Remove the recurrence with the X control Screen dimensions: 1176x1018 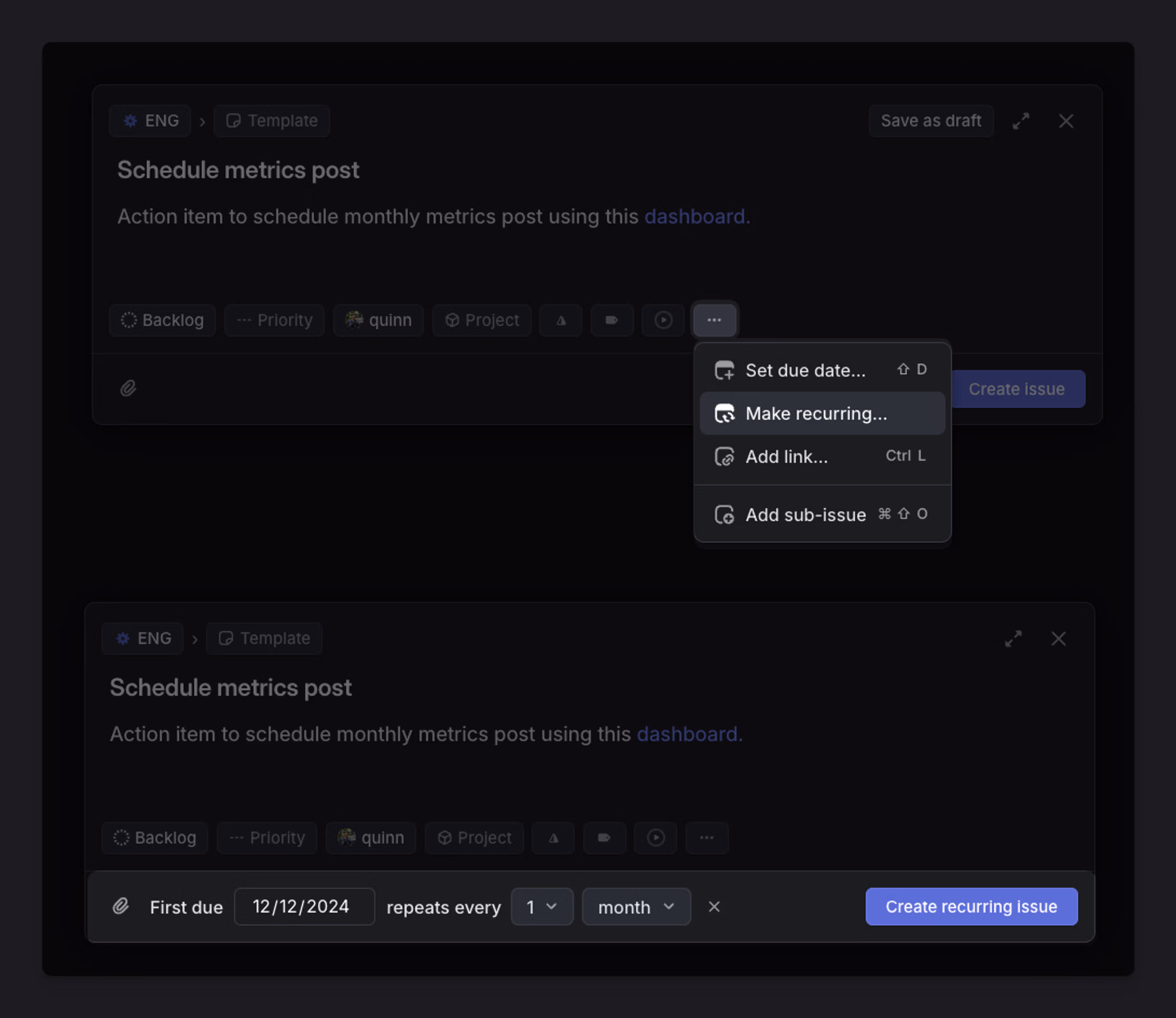tap(714, 906)
